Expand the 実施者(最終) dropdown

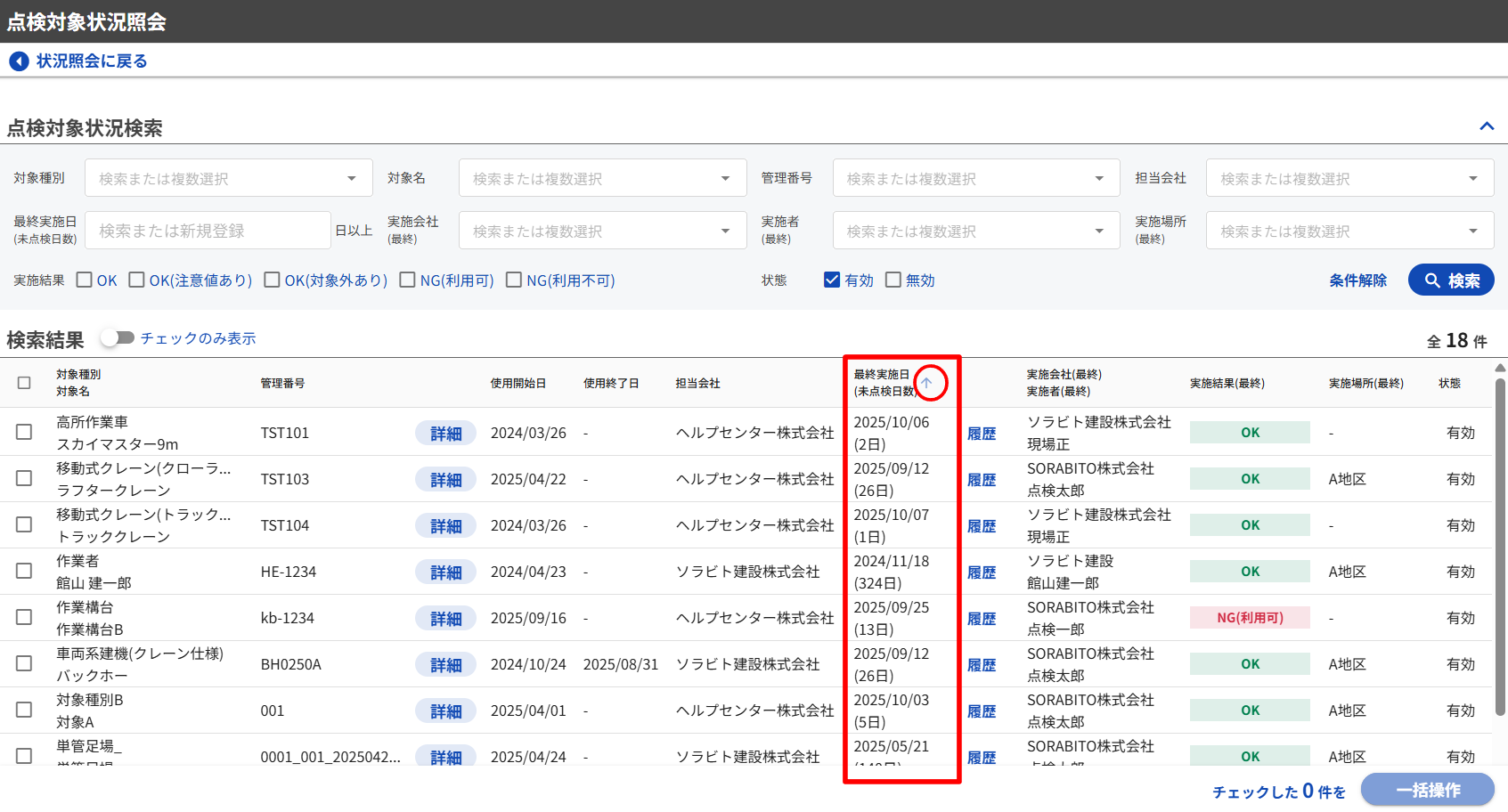click(x=975, y=231)
